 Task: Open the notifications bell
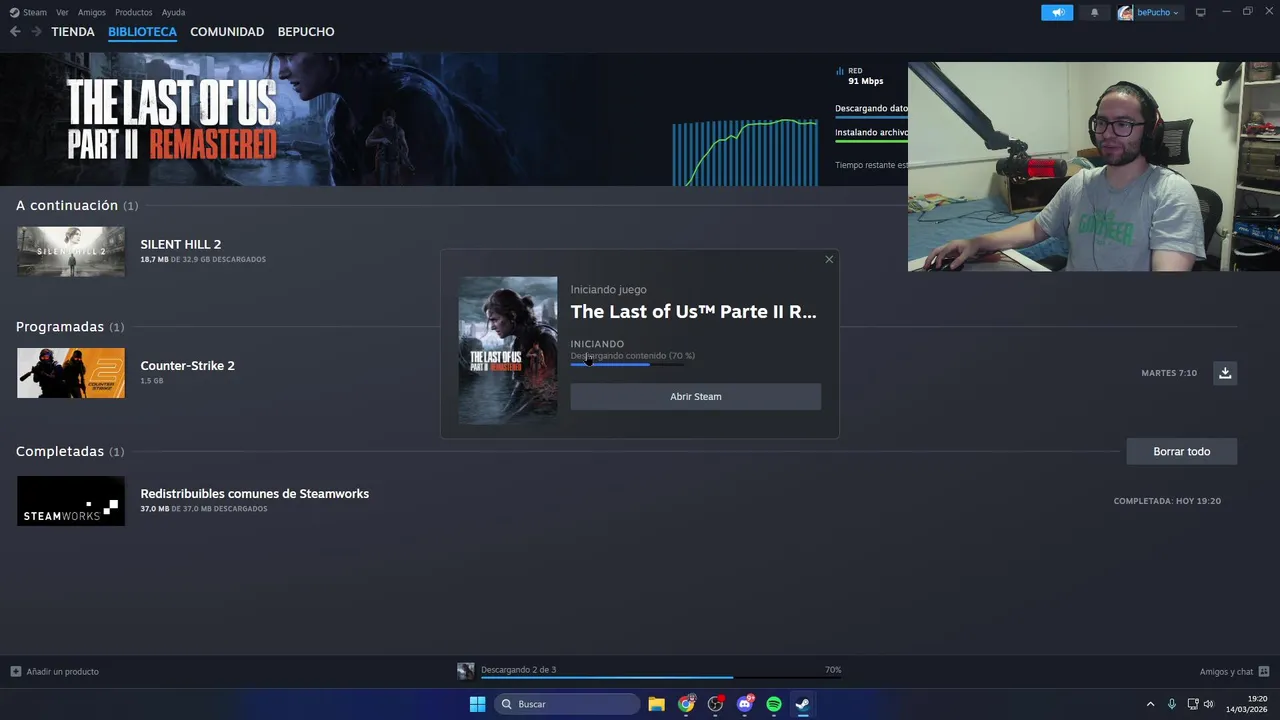click(1094, 12)
